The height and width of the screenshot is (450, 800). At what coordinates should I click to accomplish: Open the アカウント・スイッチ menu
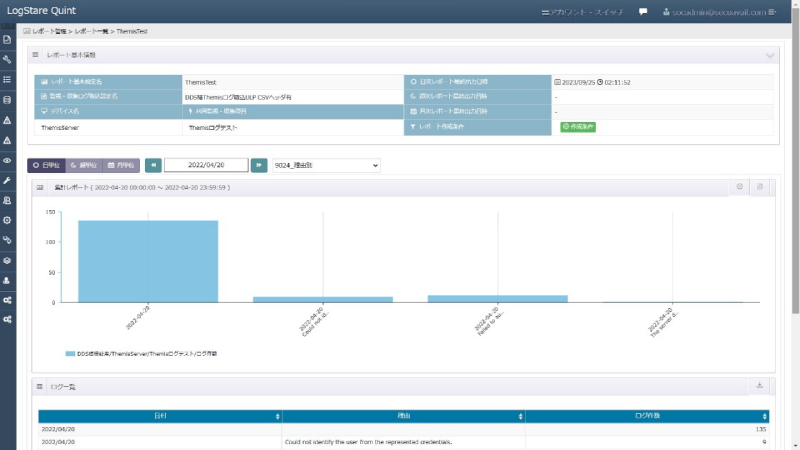[x=582, y=12]
